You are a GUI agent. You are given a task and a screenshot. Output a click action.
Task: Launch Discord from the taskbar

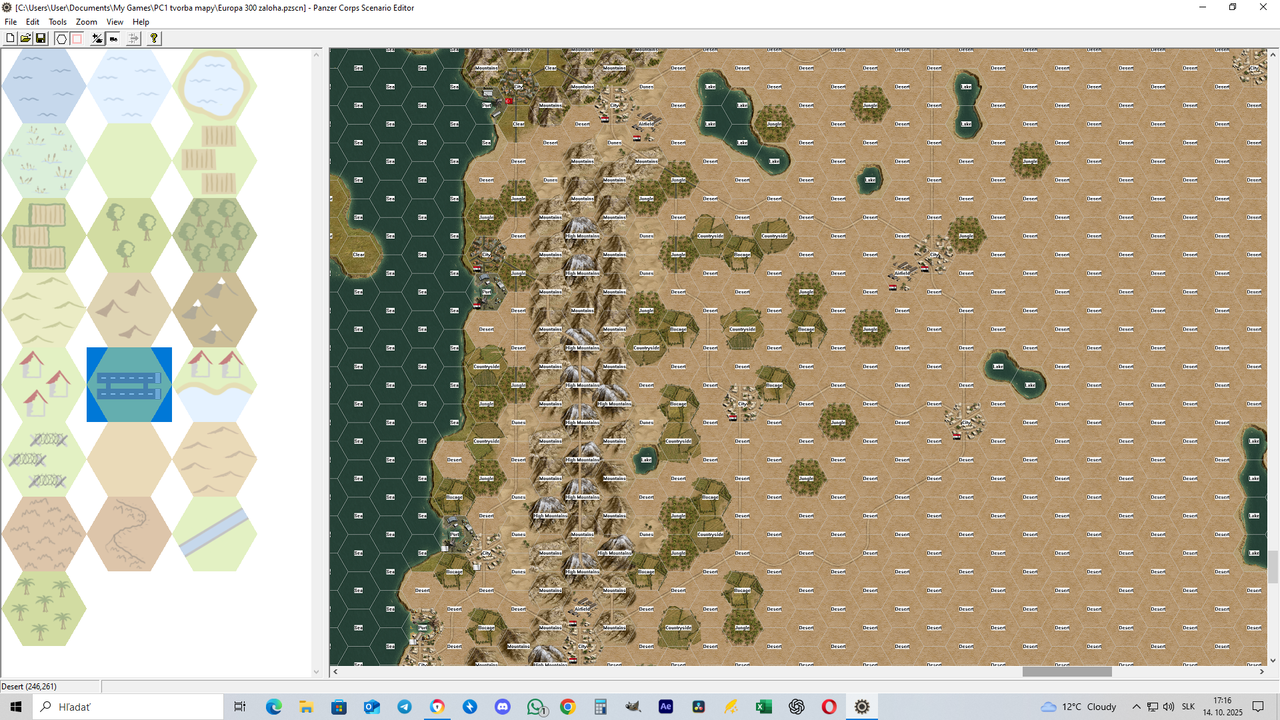point(502,707)
